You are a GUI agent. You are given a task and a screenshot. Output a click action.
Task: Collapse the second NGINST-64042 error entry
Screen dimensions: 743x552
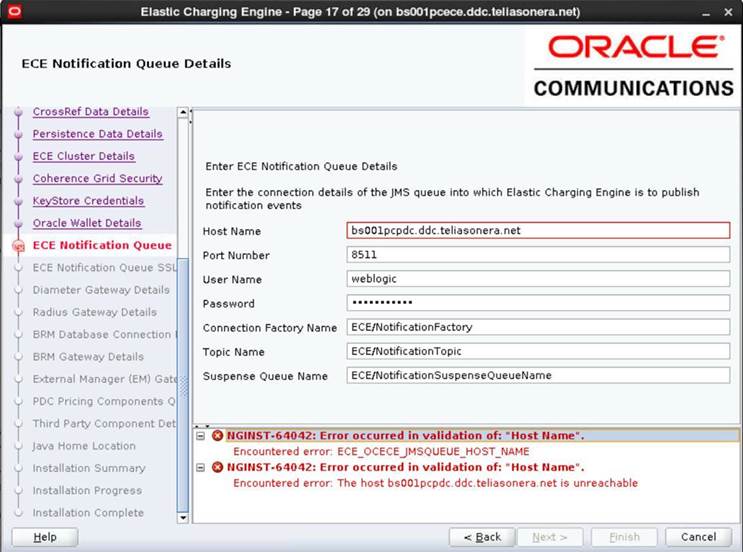point(201,468)
